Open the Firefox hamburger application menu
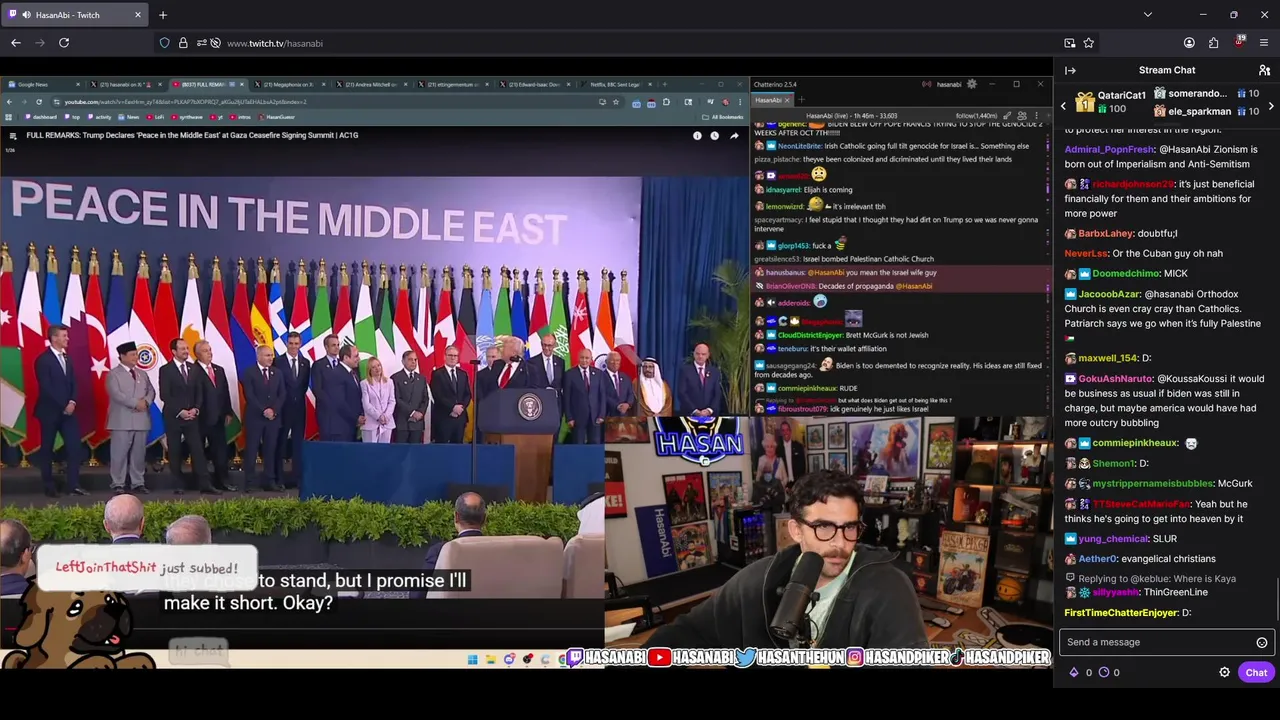 click(x=1264, y=43)
